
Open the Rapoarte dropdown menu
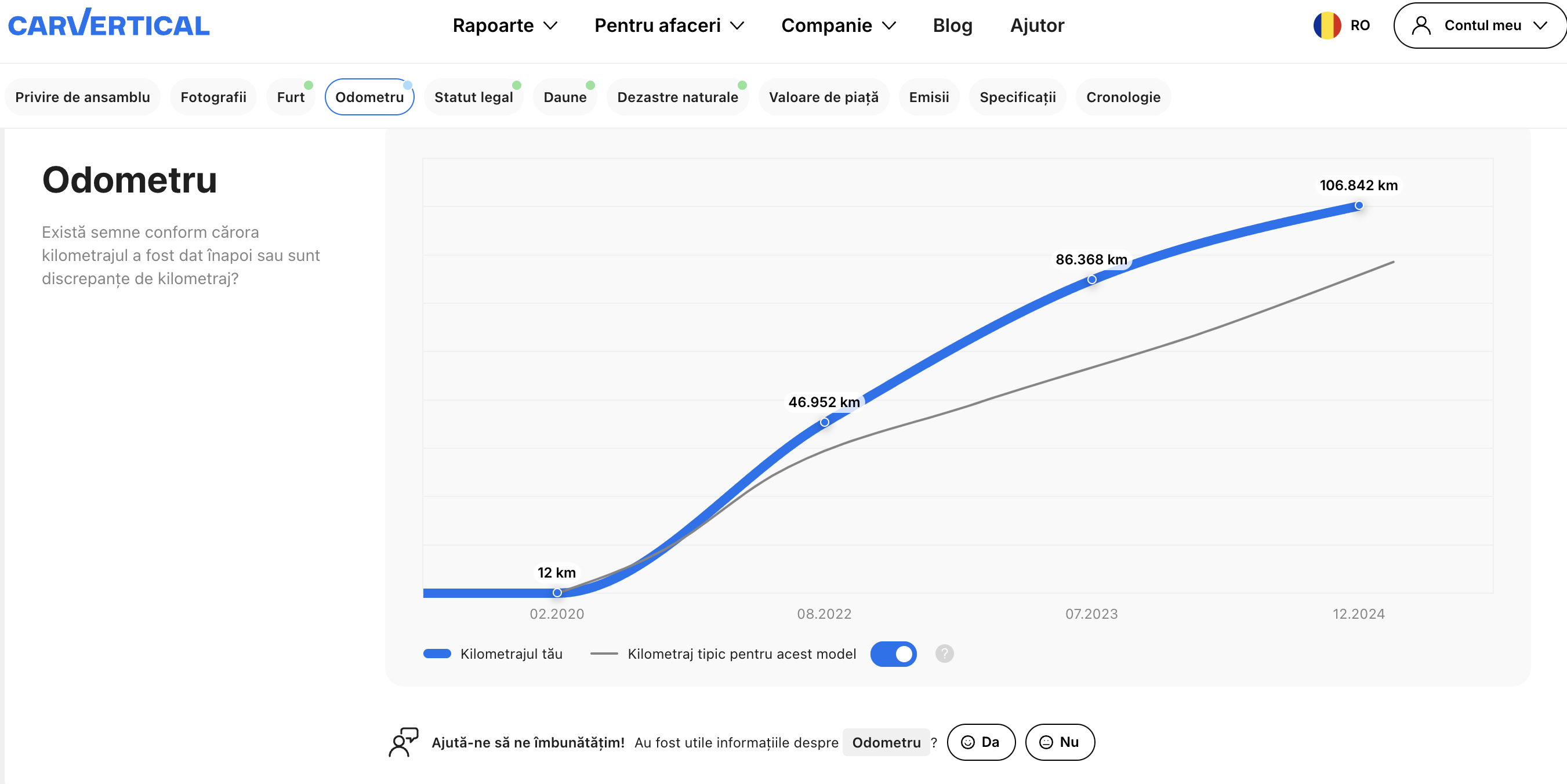tap(505, 26)
